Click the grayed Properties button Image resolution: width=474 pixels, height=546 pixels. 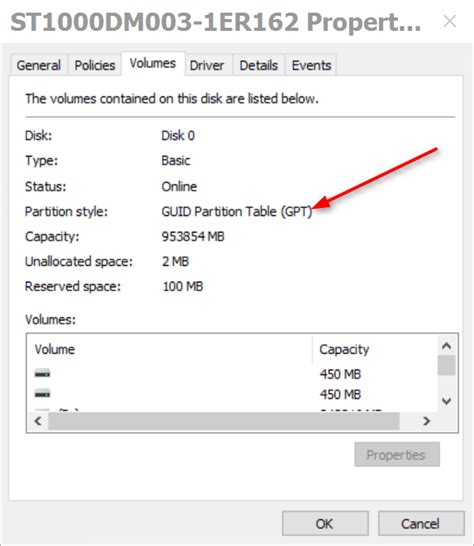point(397,454)
